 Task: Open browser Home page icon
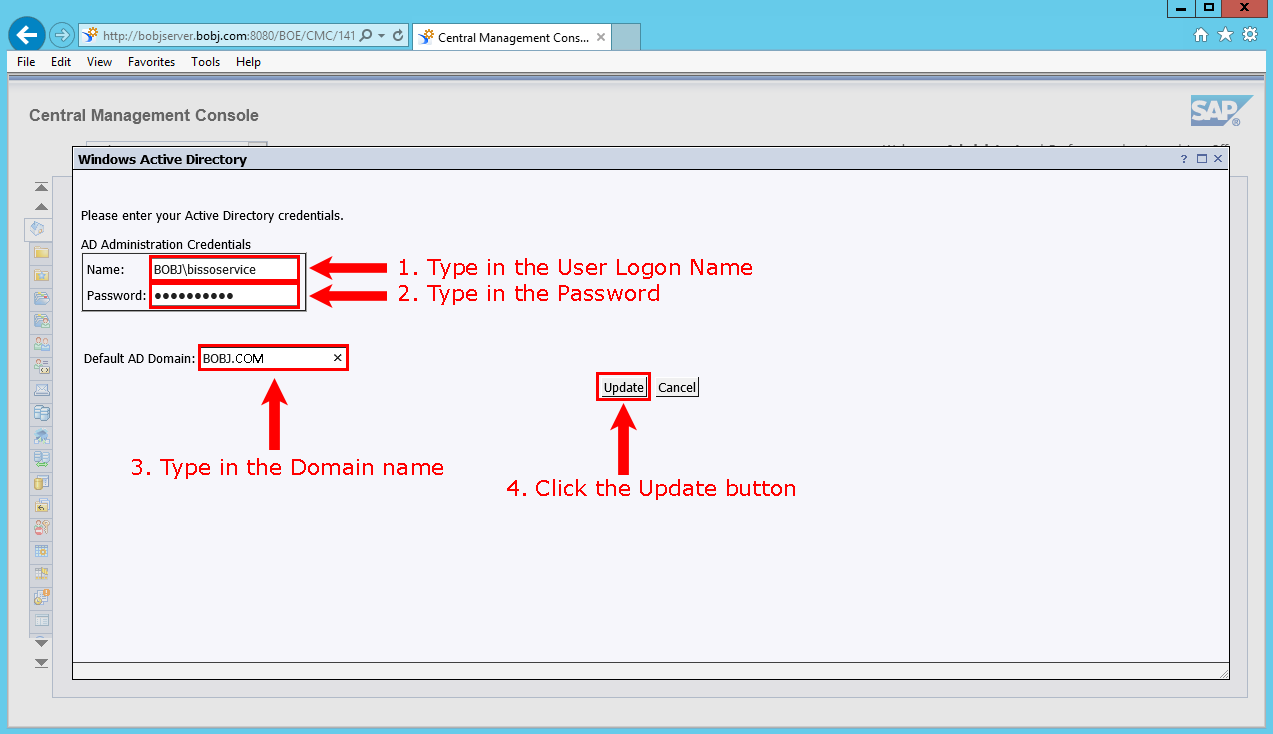(1202, 35)
